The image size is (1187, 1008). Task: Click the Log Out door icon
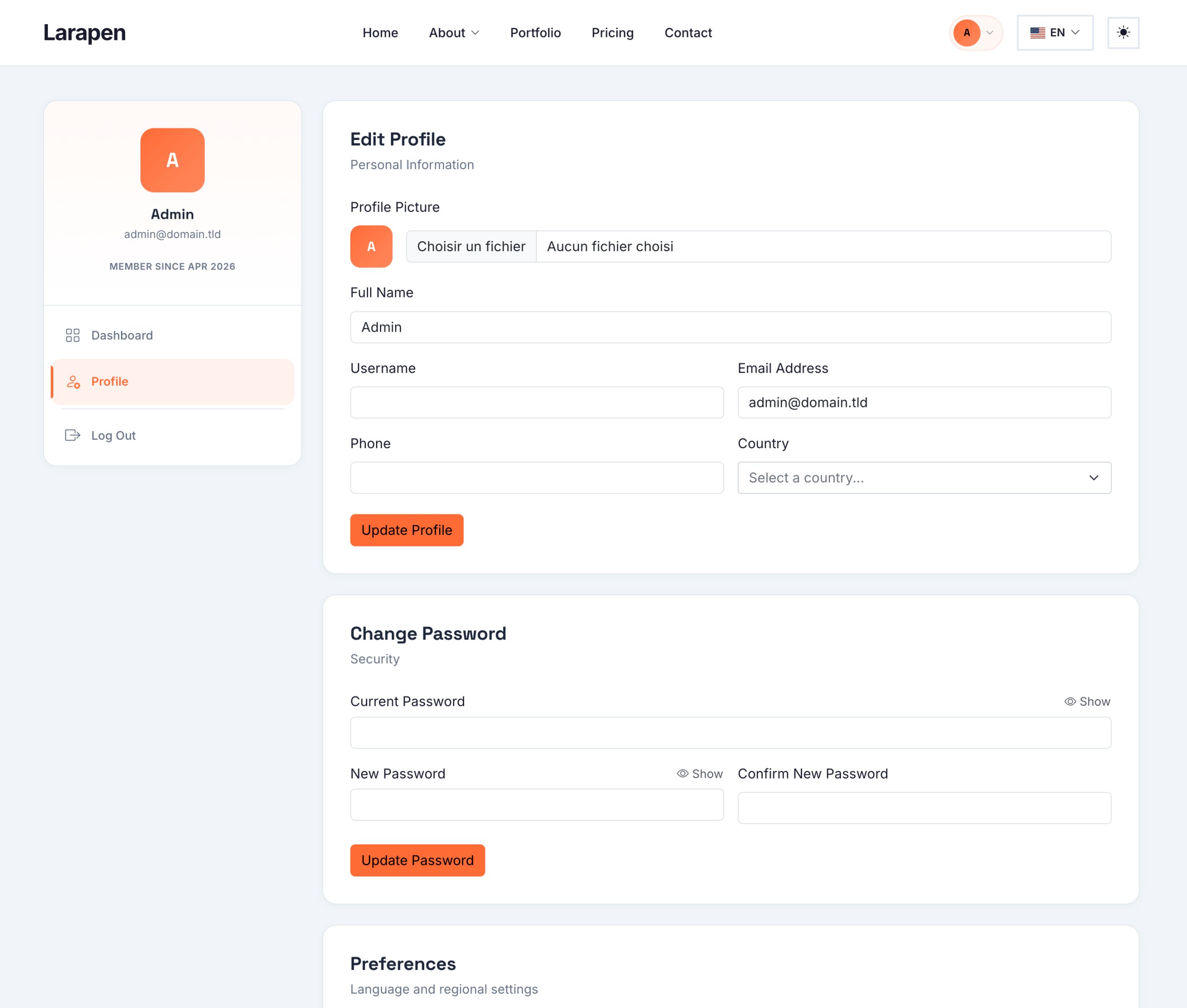pos(73,436)
